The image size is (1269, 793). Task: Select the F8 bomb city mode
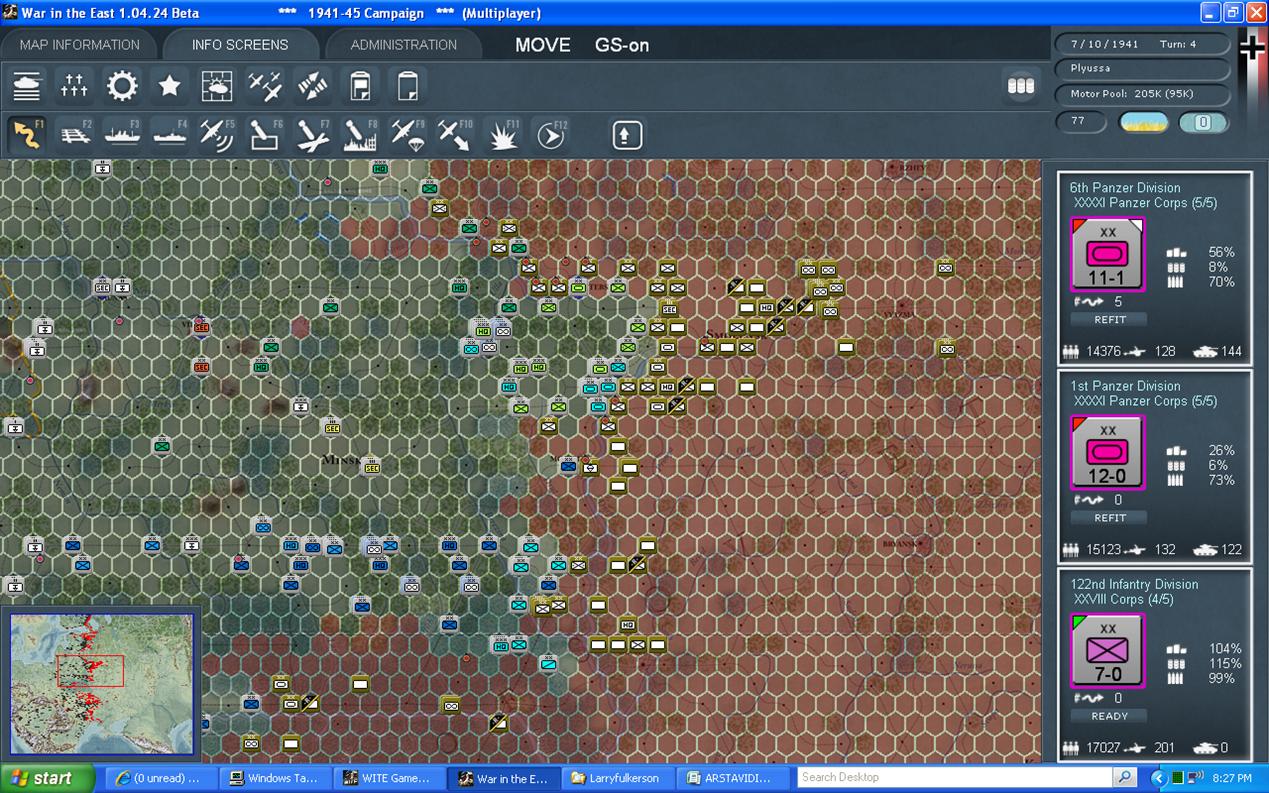[360, 134]
